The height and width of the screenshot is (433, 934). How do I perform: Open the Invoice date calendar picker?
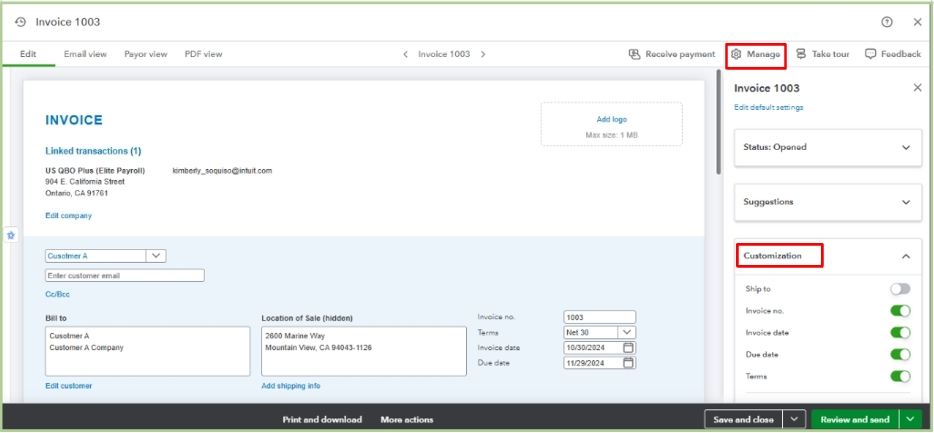pyautogui.click(x=629, y=348)
